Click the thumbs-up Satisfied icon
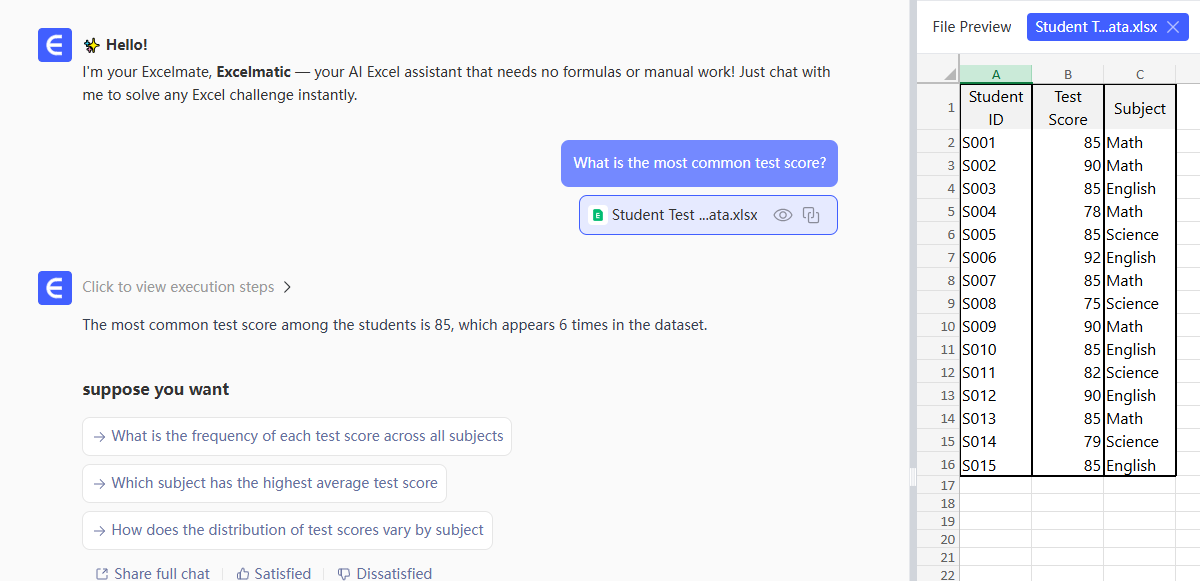This screenshot has width=1200, height=581. click(x=243, y=574)
